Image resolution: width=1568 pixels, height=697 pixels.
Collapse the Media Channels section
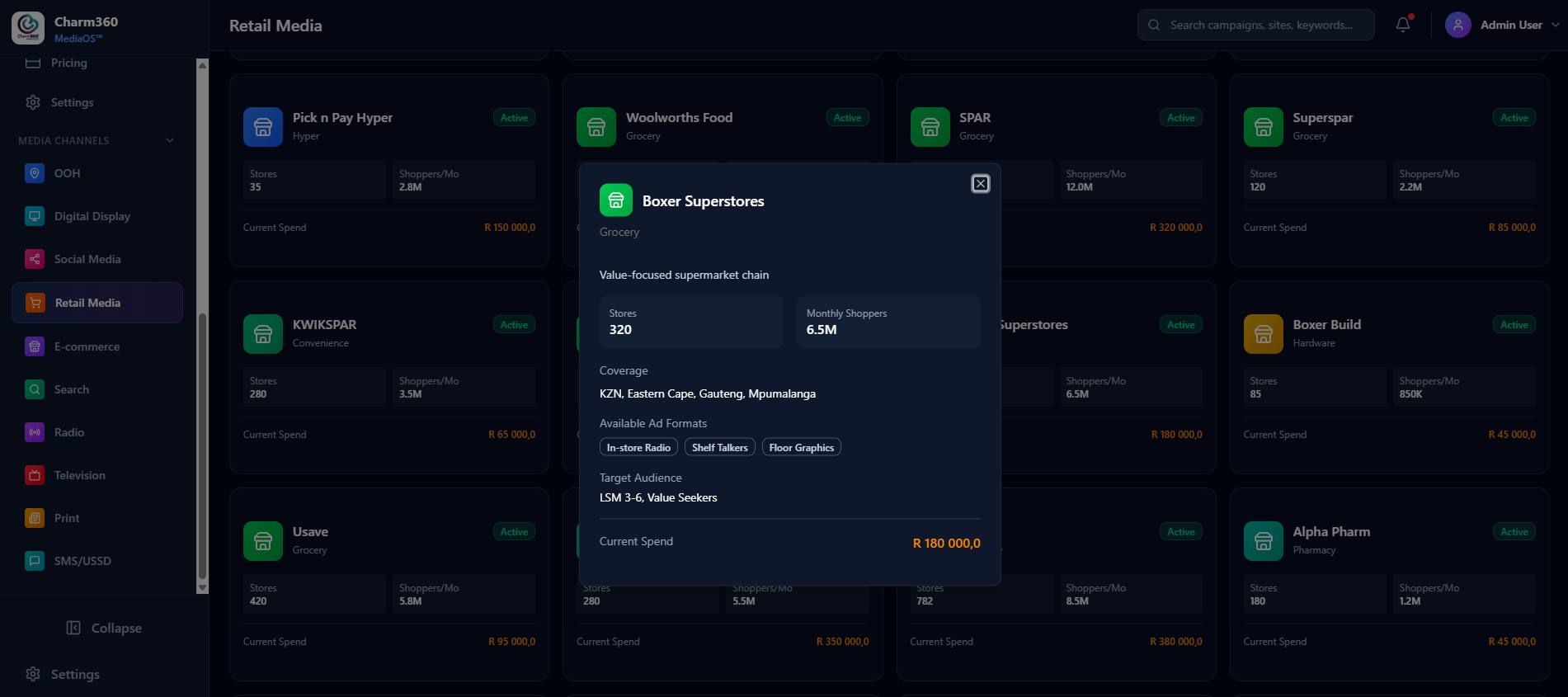170,140
